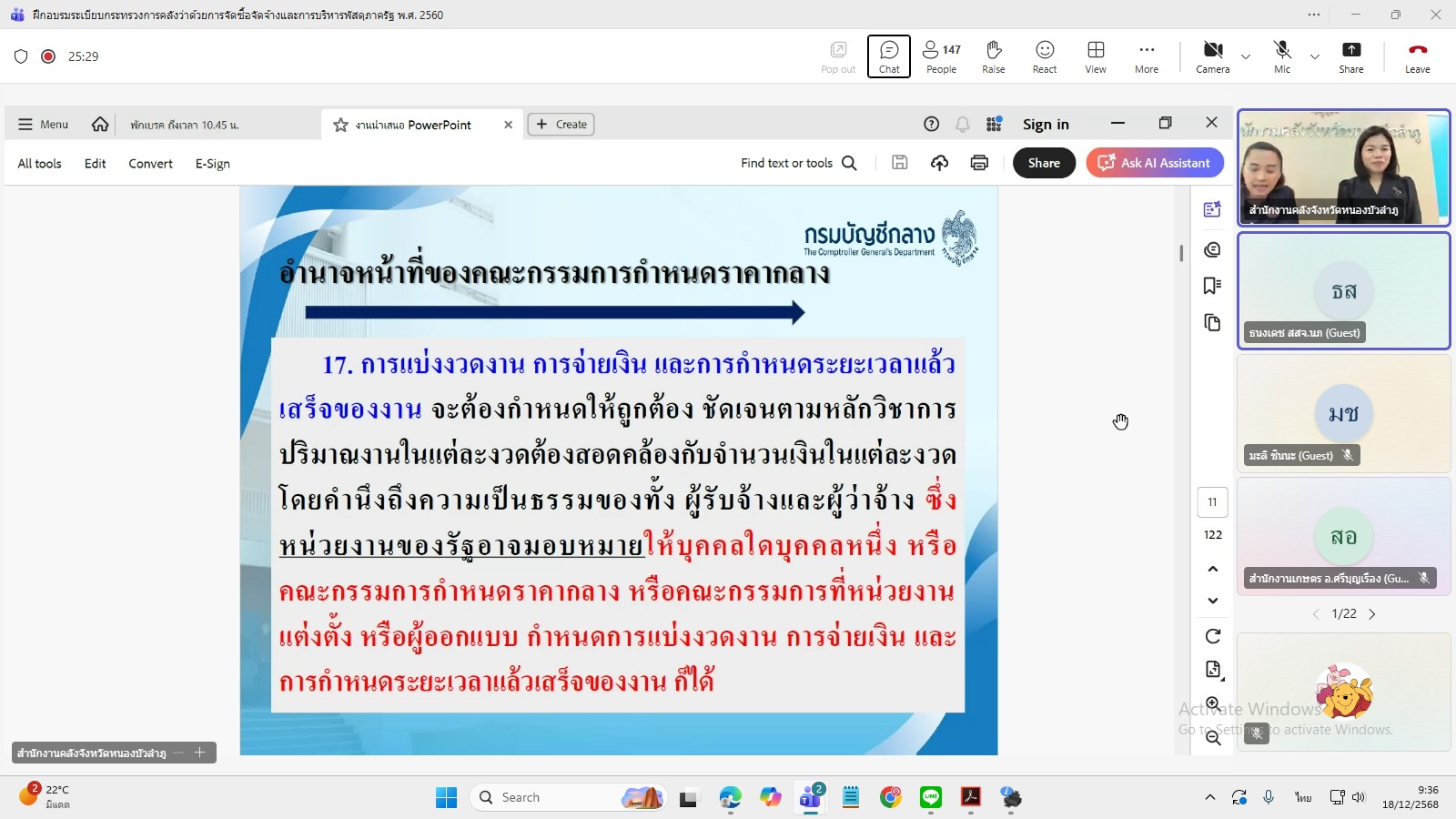Rotate the page using sidebar icon
This screenshot has width=1456, height=819.
1212,636
